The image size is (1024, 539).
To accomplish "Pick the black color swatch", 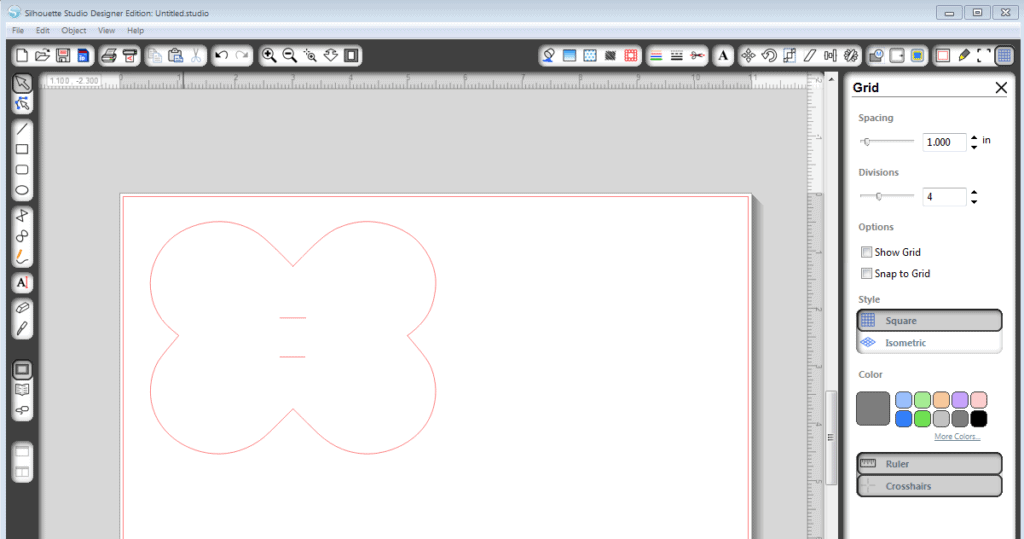I will [x=979, y=419].
